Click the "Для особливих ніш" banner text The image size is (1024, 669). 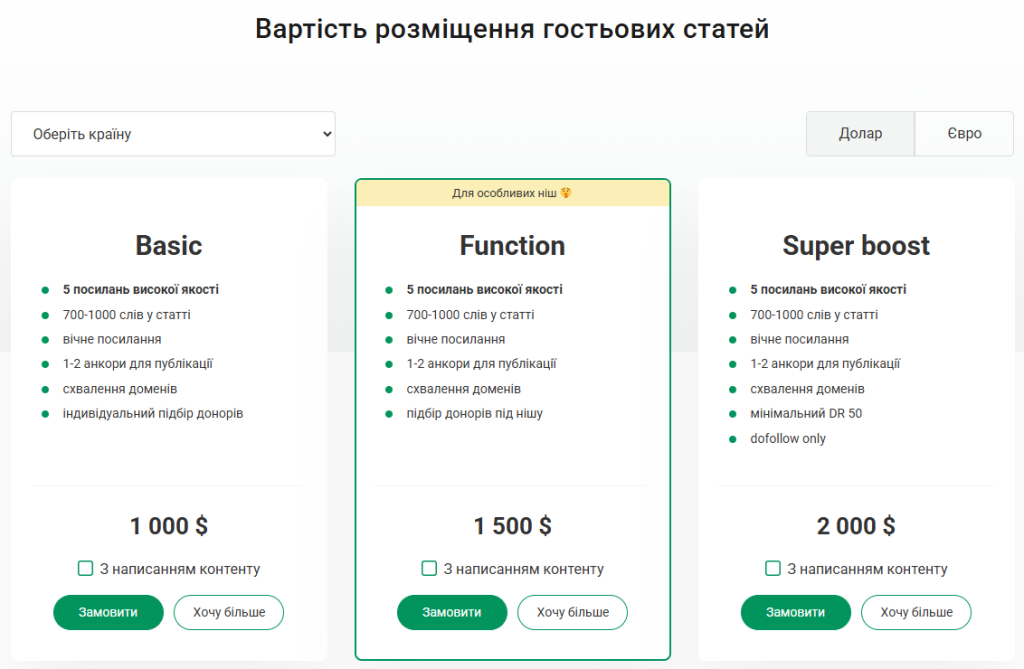(505, 193)
